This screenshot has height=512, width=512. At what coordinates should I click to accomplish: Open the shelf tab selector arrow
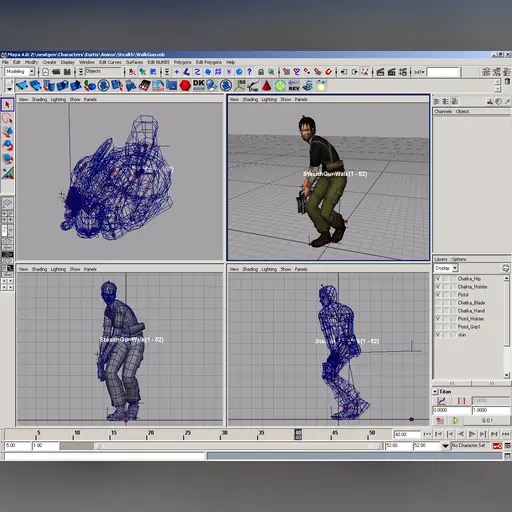click(9, 89)
